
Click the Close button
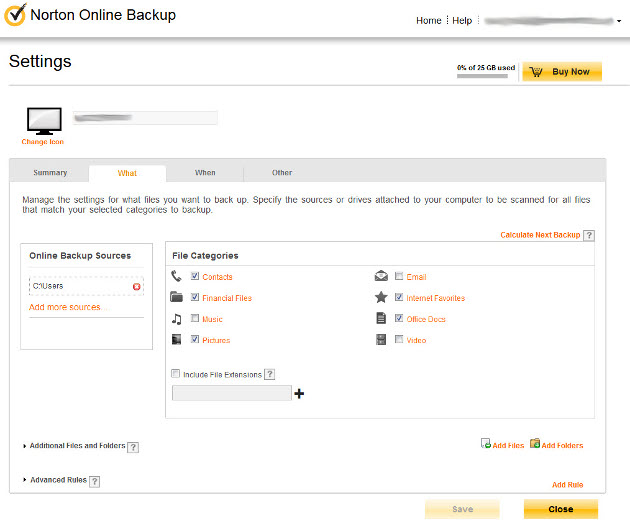tap(561, 509)
